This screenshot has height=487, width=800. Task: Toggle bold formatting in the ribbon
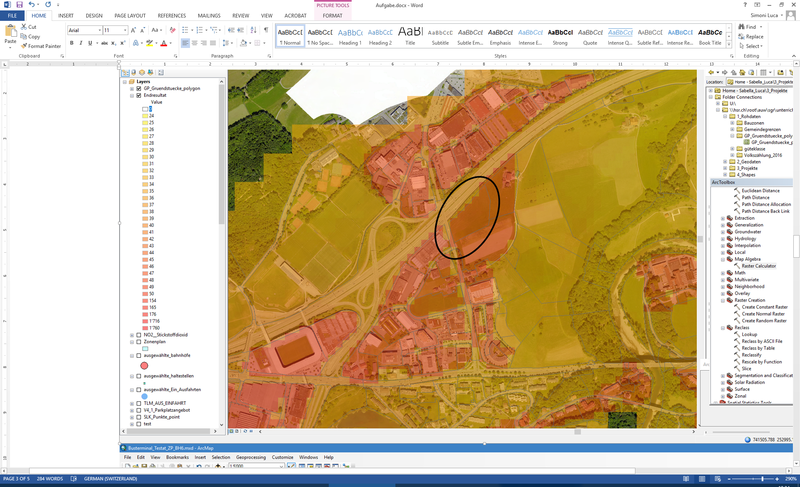[73, 44]
